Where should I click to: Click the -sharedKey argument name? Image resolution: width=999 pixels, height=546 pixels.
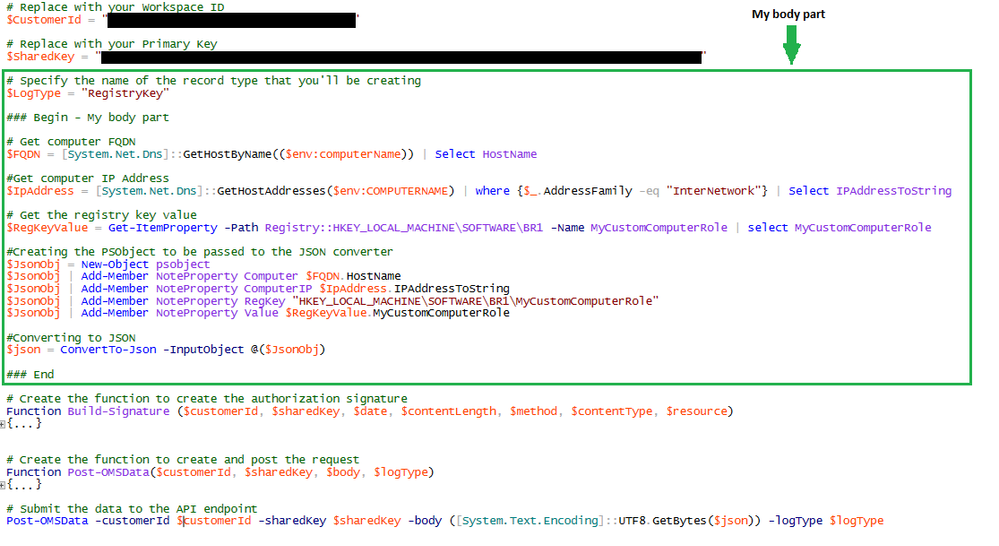292,521
